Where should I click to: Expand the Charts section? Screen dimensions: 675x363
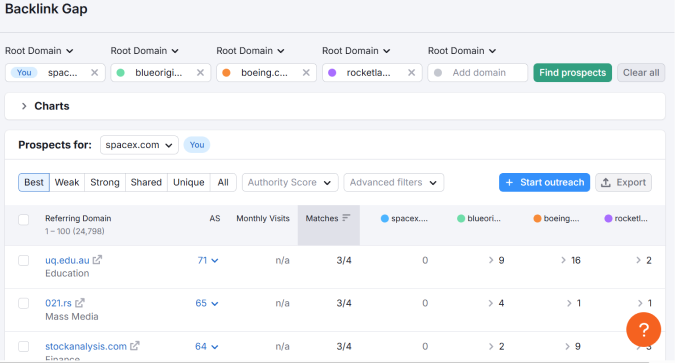24,106
